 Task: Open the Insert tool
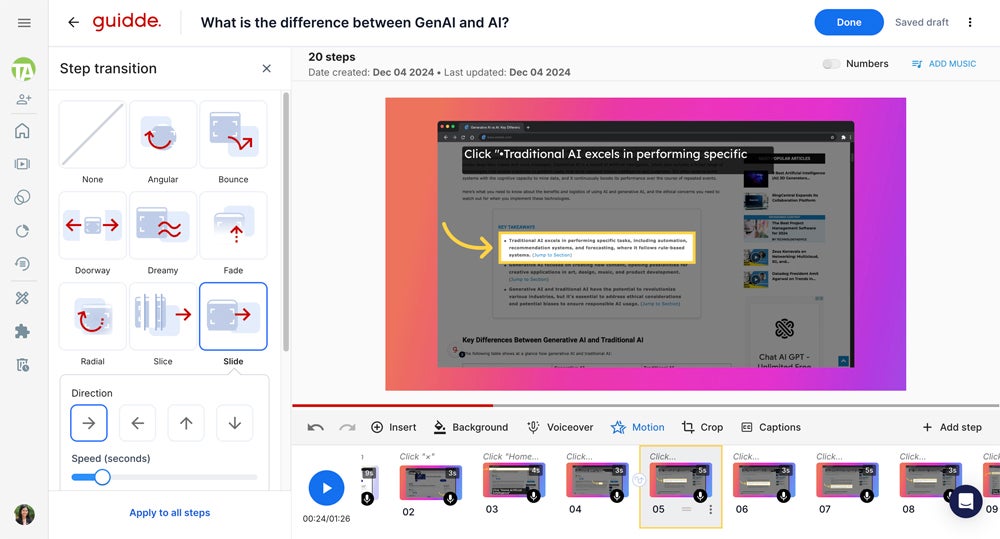coord(393,427)
